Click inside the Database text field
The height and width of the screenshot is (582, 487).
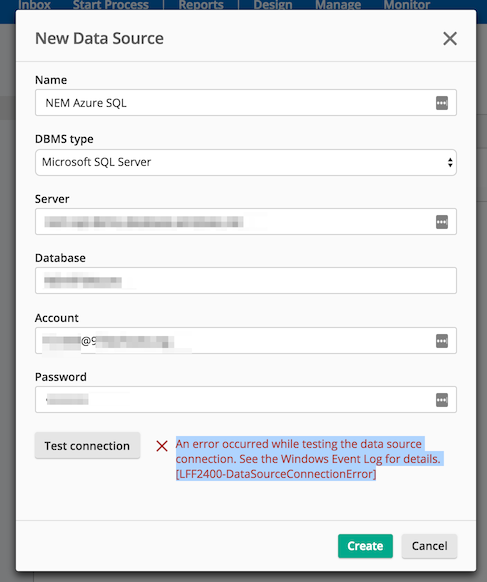pyautogui.click(x=246, y=281)
